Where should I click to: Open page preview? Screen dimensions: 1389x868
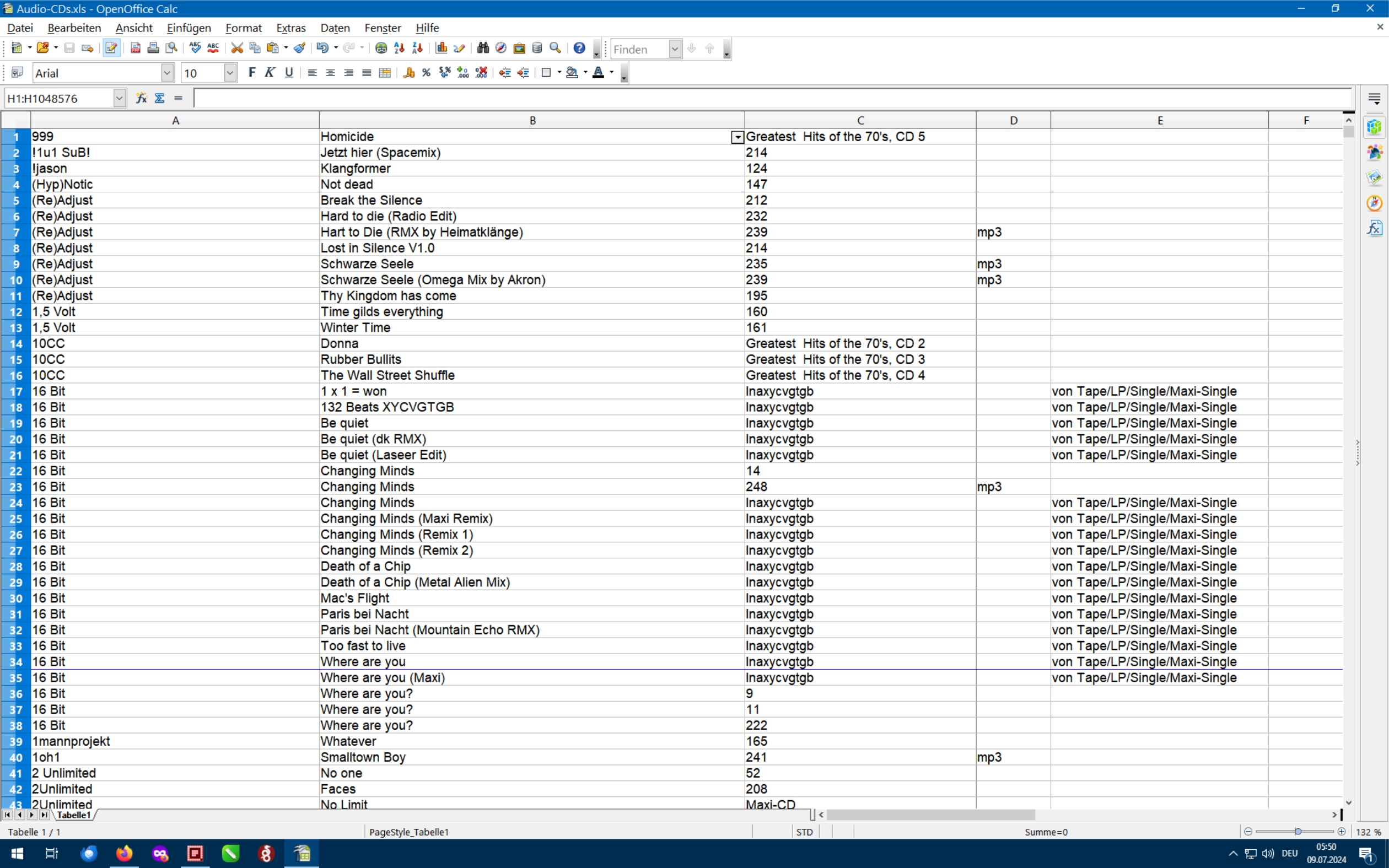click(x=171, y=48)
